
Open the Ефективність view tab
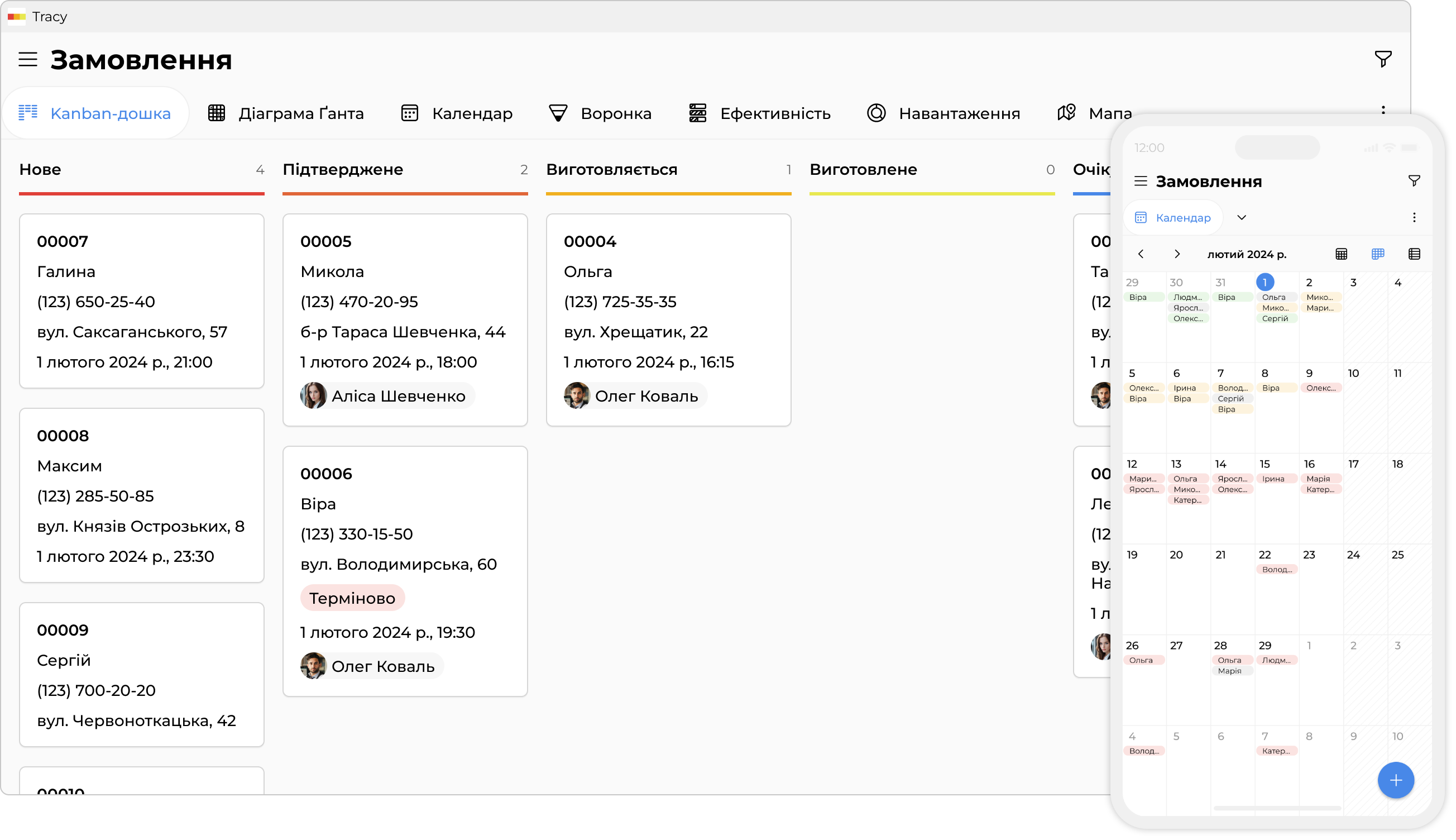759,113
